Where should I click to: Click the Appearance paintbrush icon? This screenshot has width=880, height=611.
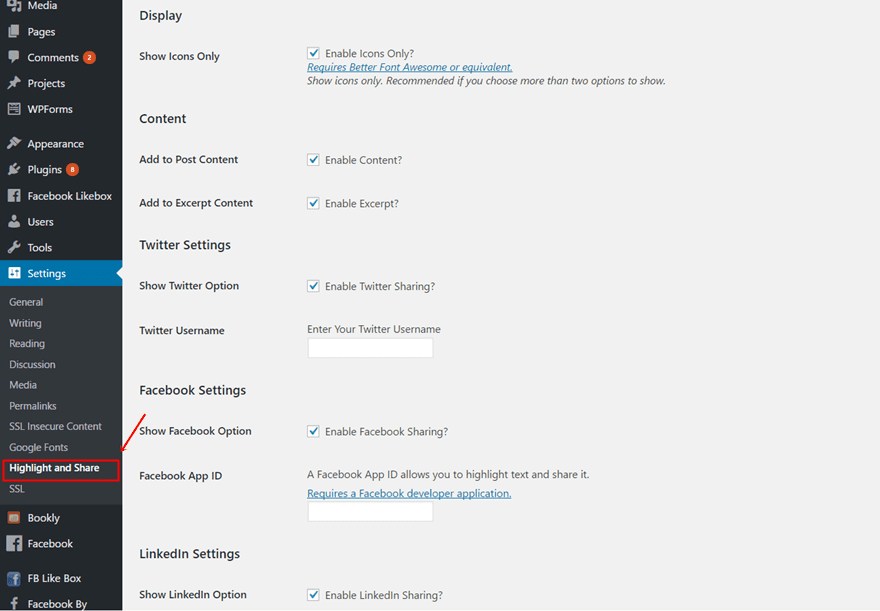click(x=14, y=144)
